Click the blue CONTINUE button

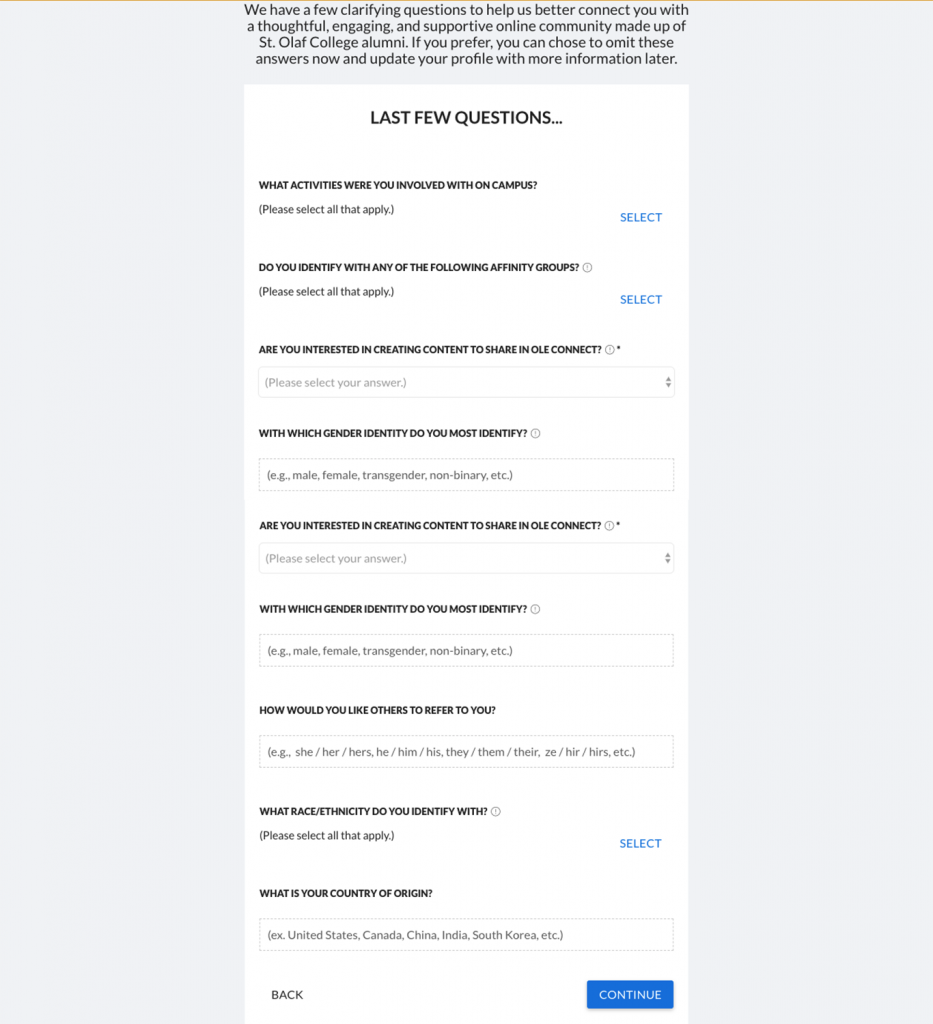[630, 995]
